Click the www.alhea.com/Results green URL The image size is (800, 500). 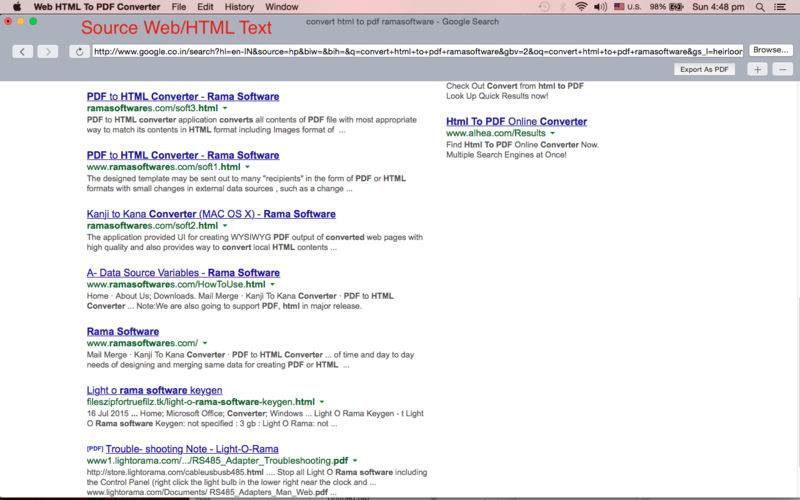[495, 133]
